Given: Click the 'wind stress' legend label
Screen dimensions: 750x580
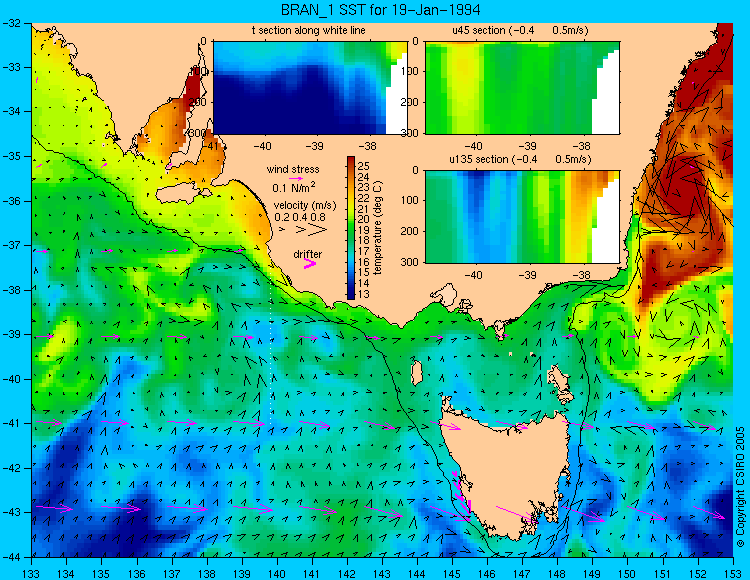Looking at the screenshot, I should pyautogui.click(x=293, y=169).
